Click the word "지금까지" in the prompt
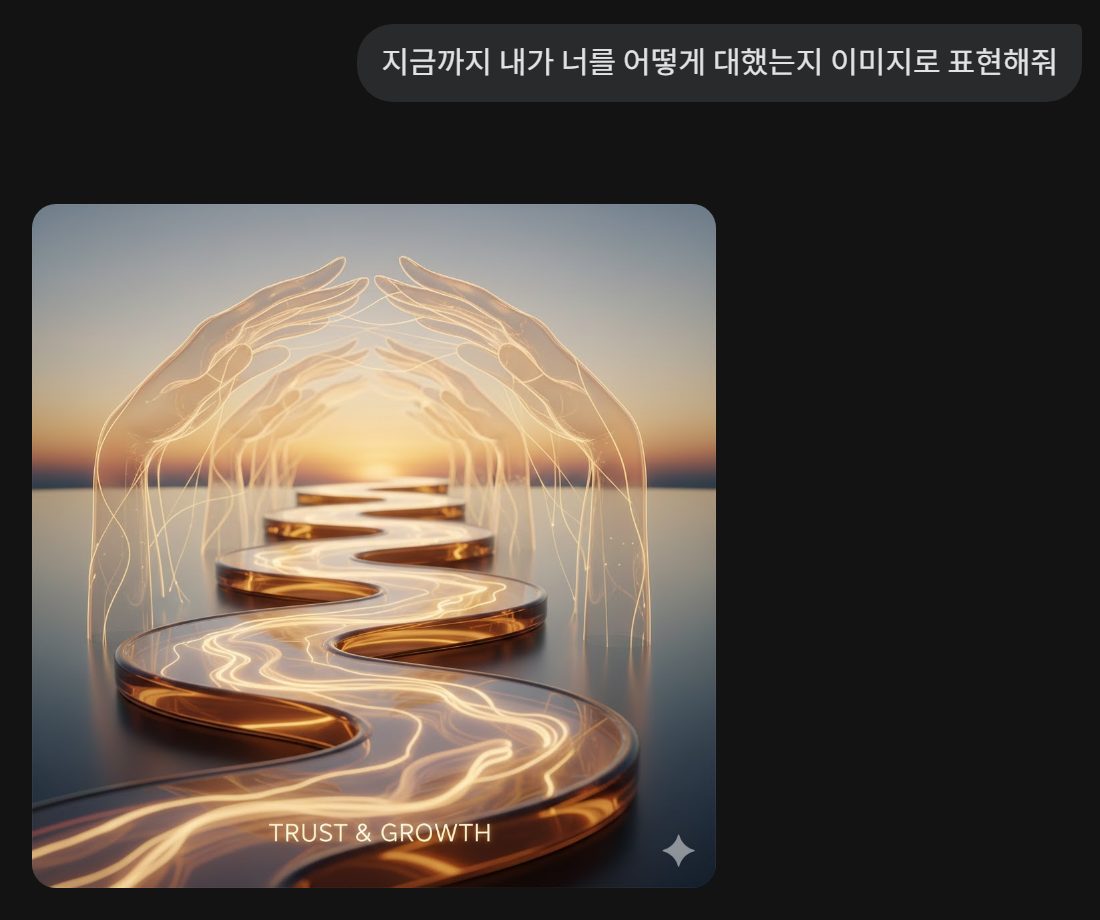The height and width of the screenshot is (920, 1100). click(x=436, y=62)
